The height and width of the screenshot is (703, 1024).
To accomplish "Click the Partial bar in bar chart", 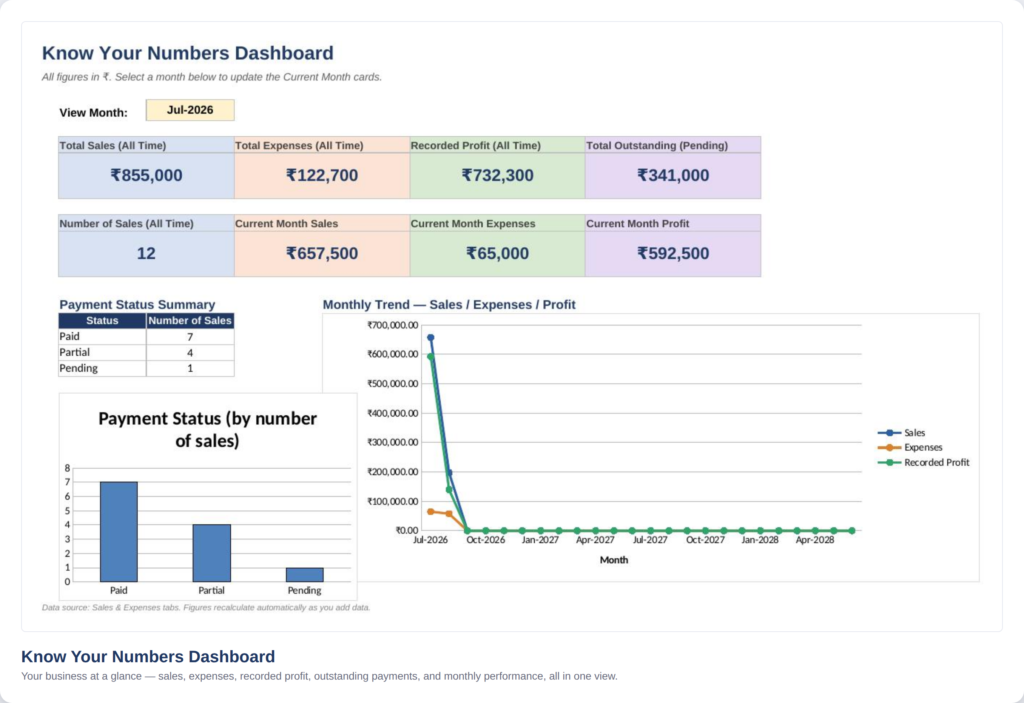I will (x=212, y=553).
